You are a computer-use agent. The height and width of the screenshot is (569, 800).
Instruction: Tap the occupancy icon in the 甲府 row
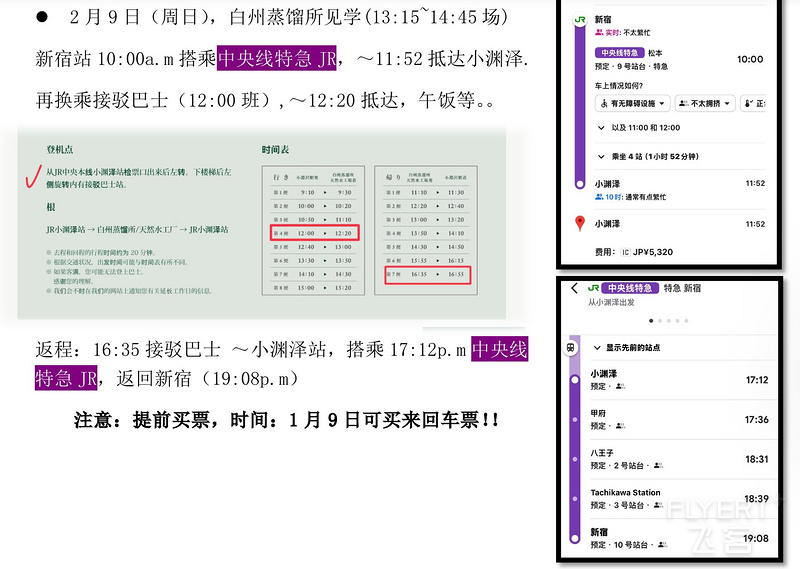coord(620,426)
